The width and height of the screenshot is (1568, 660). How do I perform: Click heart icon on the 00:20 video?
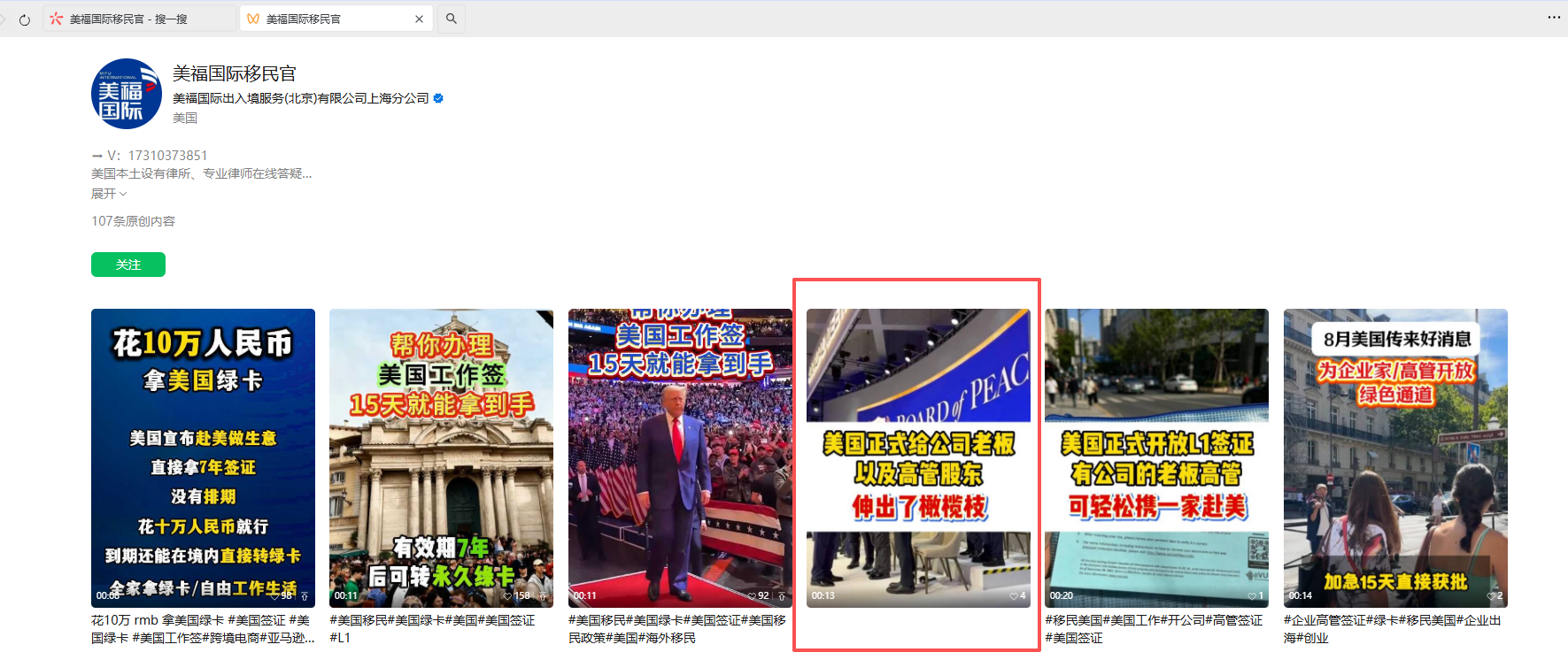(1252, 596)
